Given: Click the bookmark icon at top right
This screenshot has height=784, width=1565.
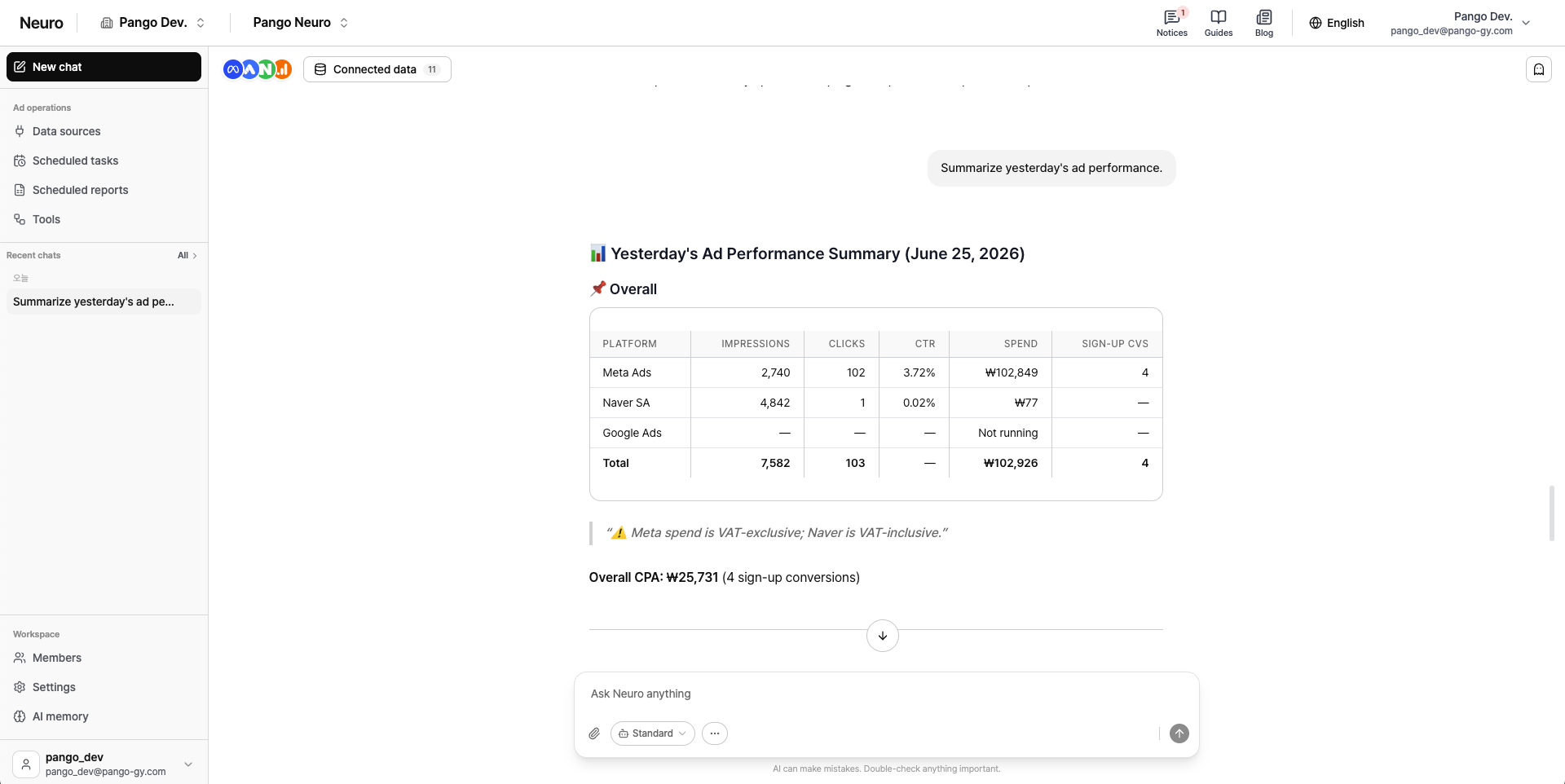Looking at the screenshot, I should pos(1538,69).
